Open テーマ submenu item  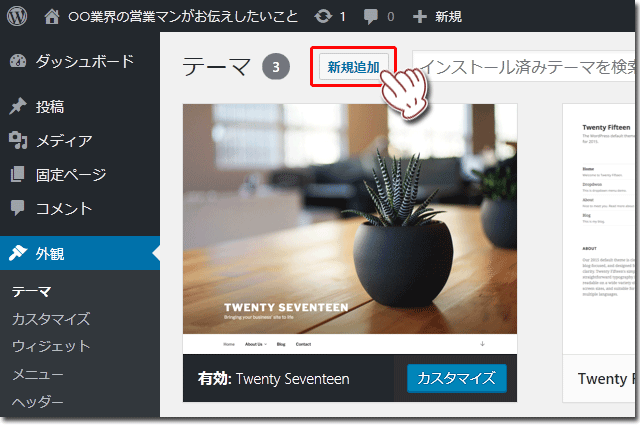(31, 291)
